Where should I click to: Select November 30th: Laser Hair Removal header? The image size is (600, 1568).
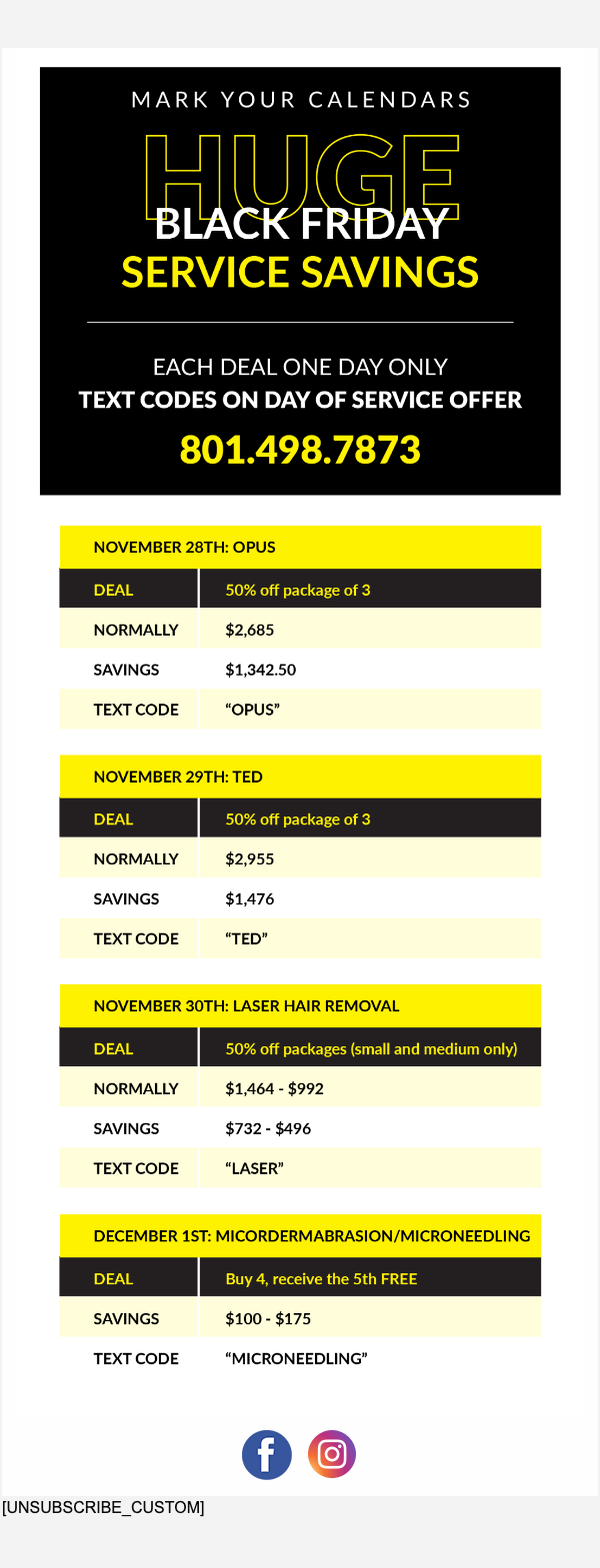point(246,1005)
